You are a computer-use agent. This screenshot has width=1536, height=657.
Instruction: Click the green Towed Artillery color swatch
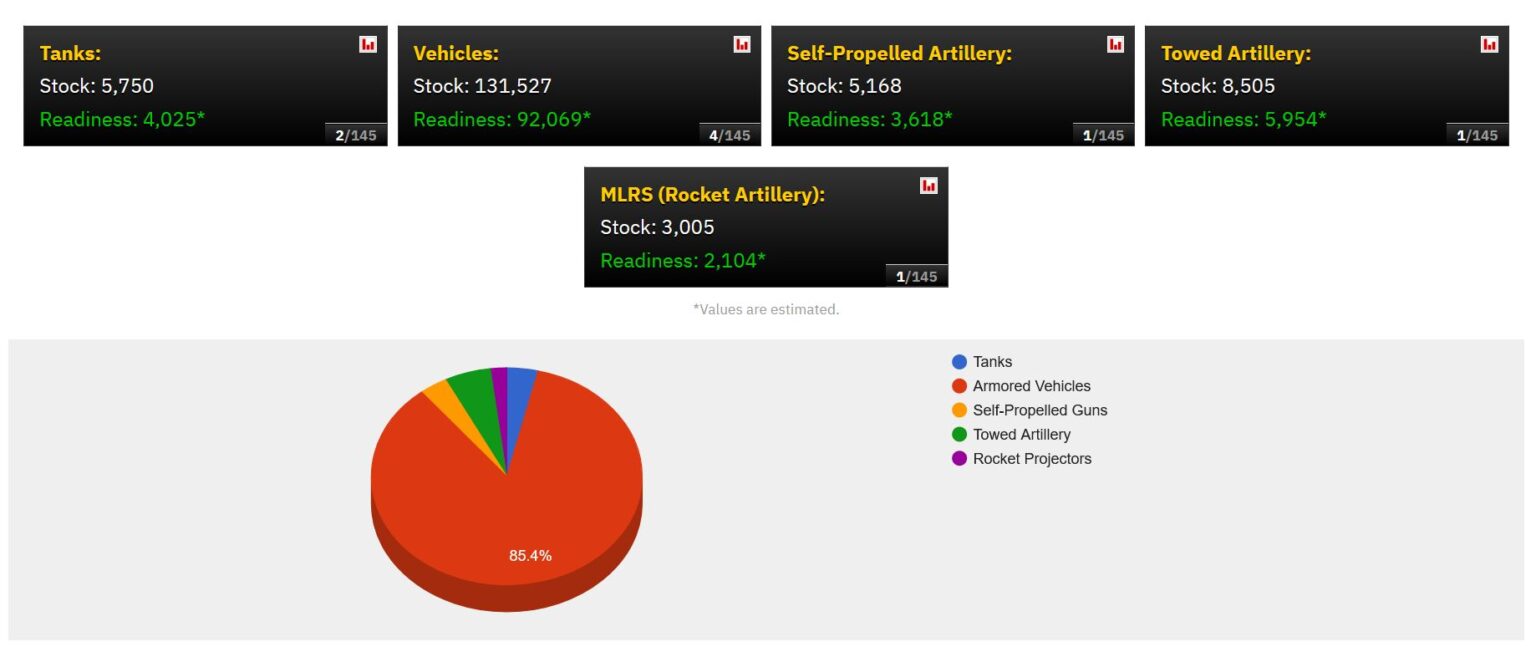958,434
